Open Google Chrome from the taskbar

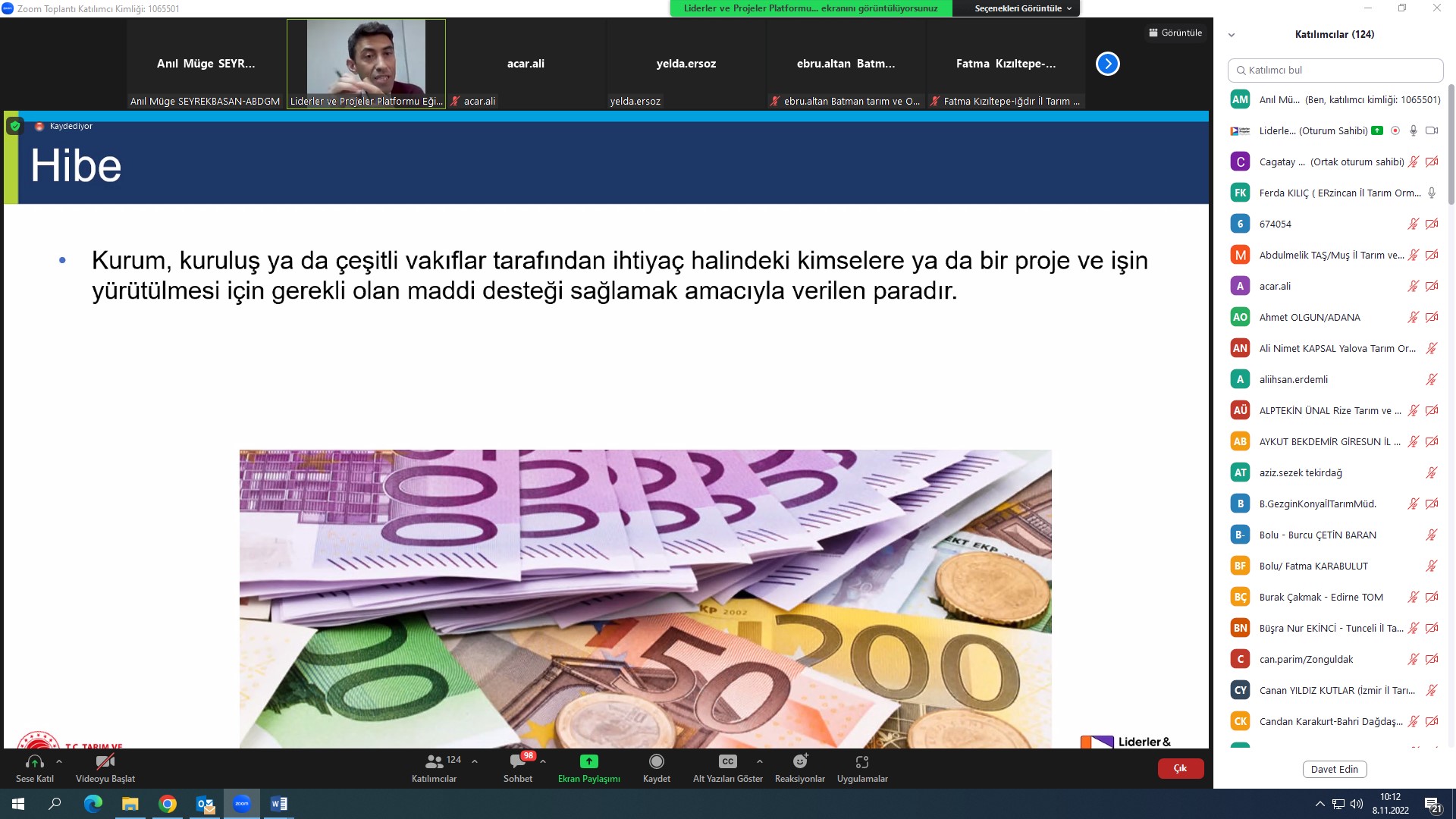[167, 804]
